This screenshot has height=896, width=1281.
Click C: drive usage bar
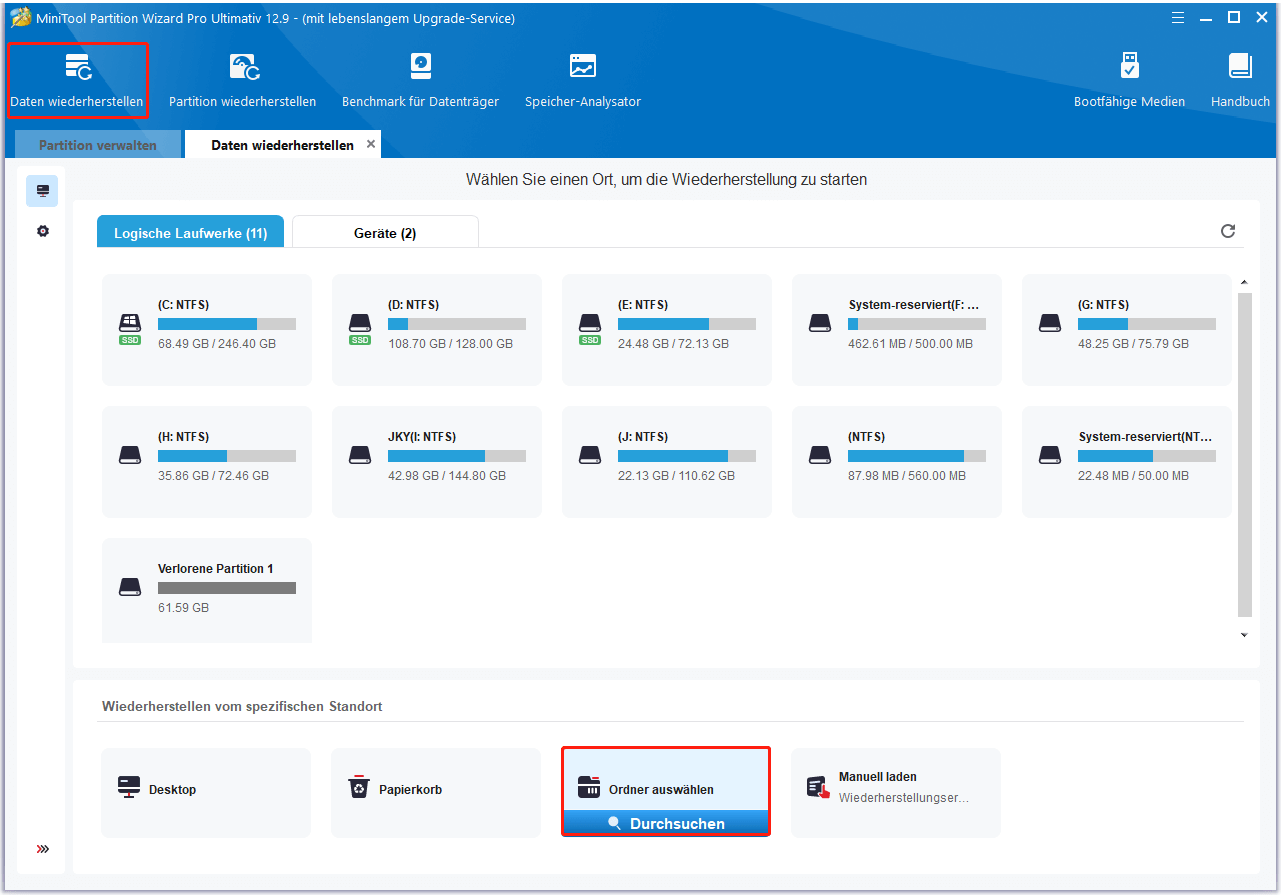pos(227,324)
